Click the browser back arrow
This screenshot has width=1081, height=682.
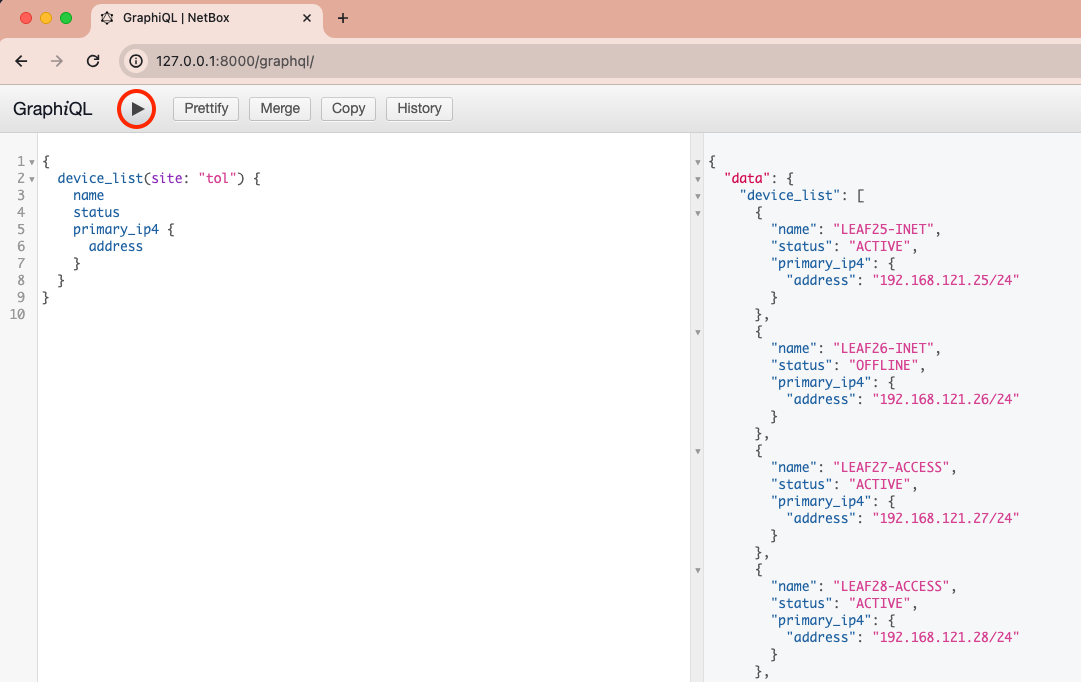[21, 61]
